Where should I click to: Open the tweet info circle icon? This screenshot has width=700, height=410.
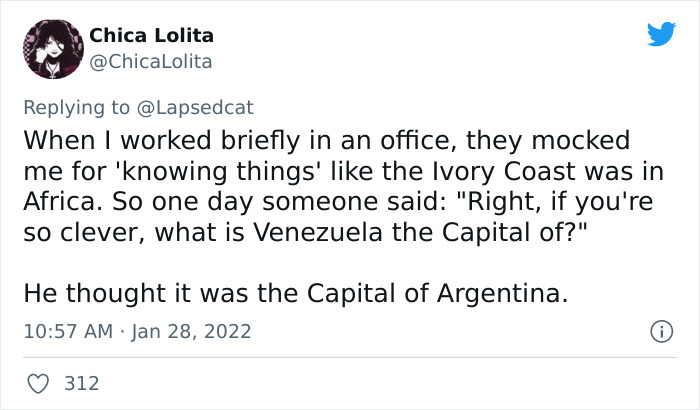click(x=660, y=330)
